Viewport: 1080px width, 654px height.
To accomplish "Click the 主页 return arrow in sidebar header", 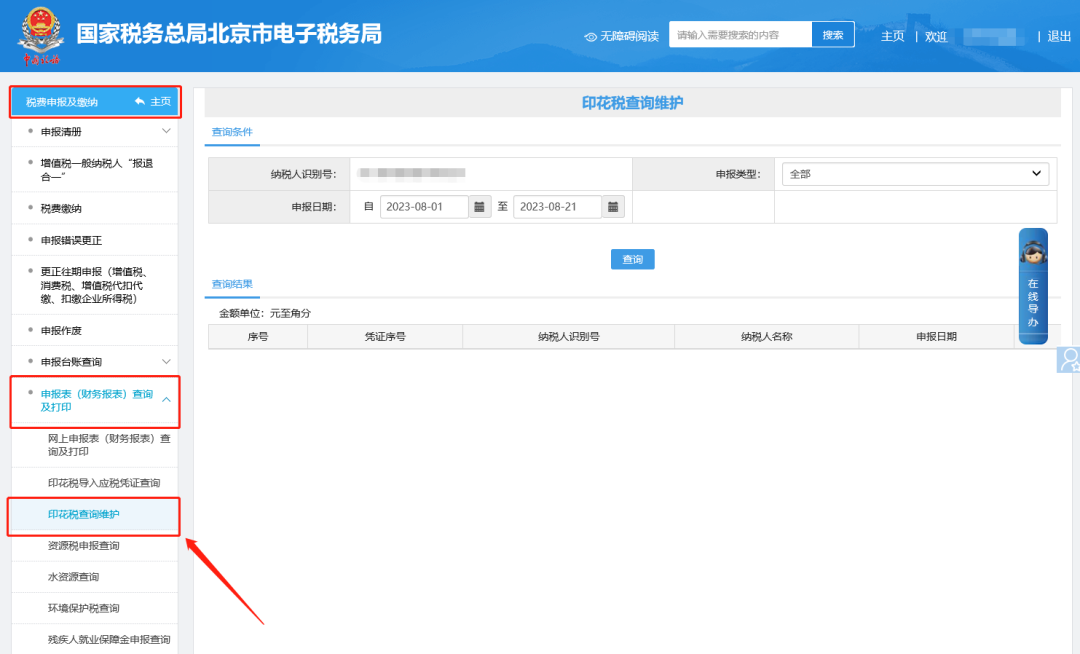I will (140, 102).
